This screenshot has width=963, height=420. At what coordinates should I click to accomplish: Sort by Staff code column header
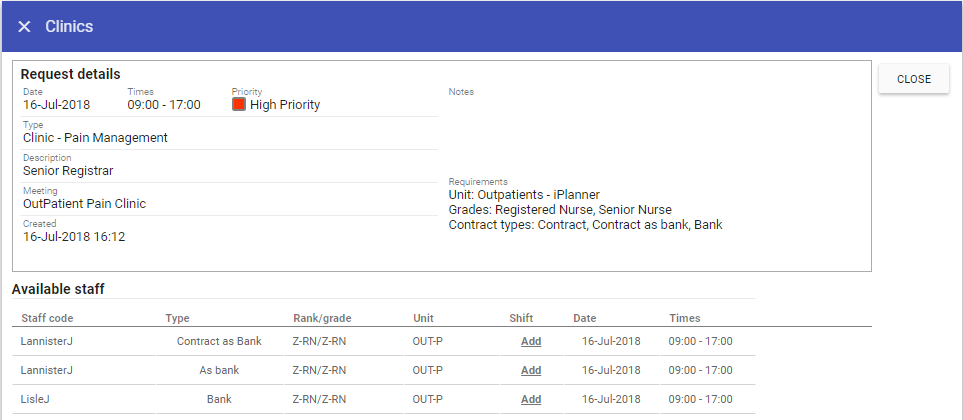point(47,318)
